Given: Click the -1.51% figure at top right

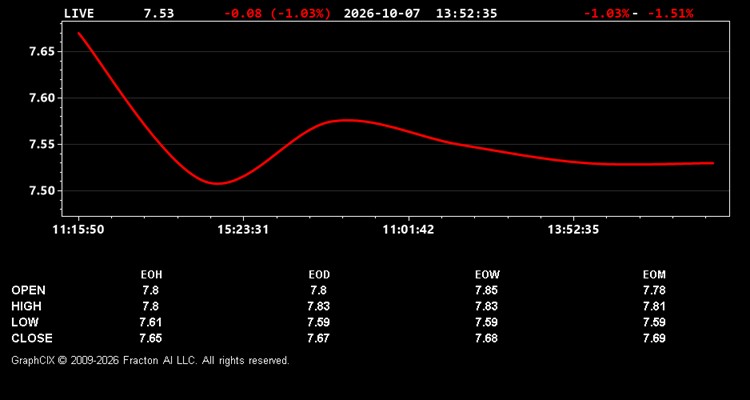Looking at the screenshot, I should (670, 13).
